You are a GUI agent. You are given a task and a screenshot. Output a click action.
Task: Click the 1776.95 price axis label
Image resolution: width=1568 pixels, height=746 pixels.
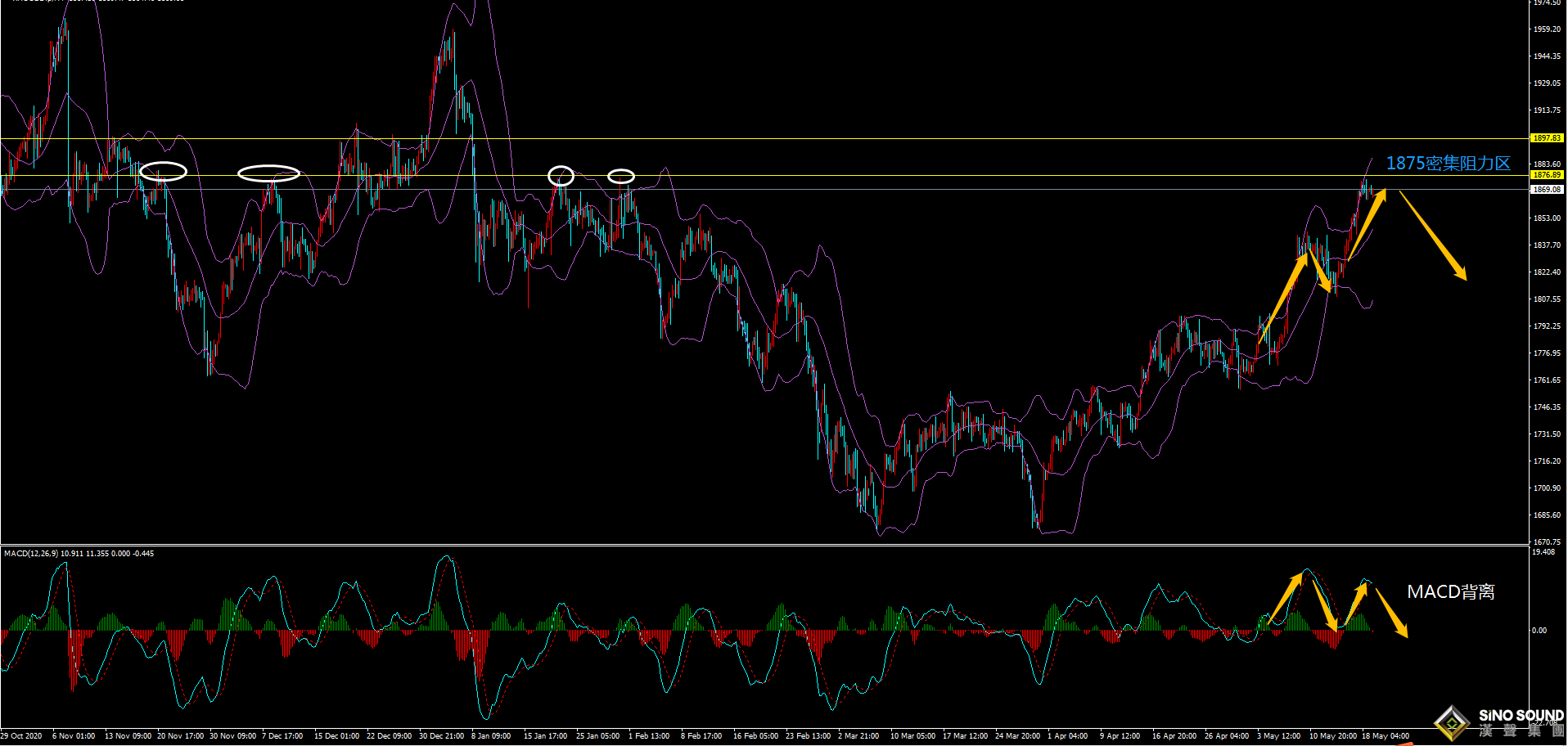(x=1547, y=353)
